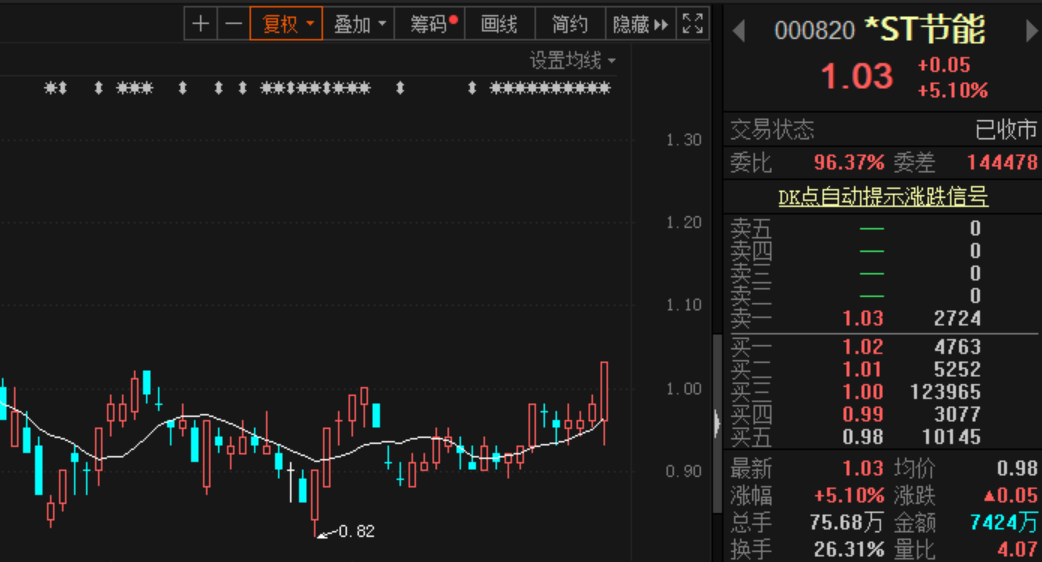The height and width of the screenshot is (562, 1042).
Task: Open the 复权 dropdown
Action: coord(286,24)
